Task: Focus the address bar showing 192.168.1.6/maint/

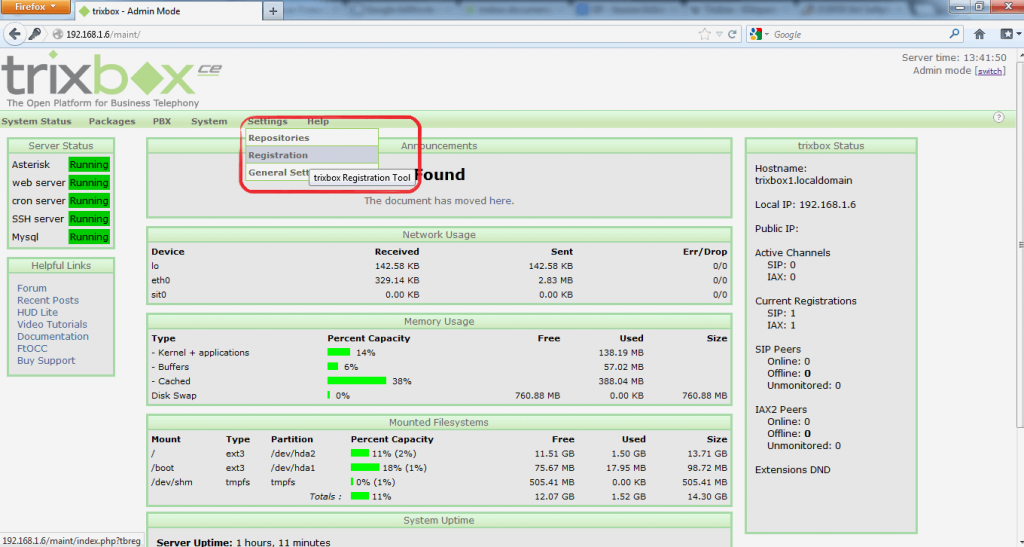Action: pos(379,35)
